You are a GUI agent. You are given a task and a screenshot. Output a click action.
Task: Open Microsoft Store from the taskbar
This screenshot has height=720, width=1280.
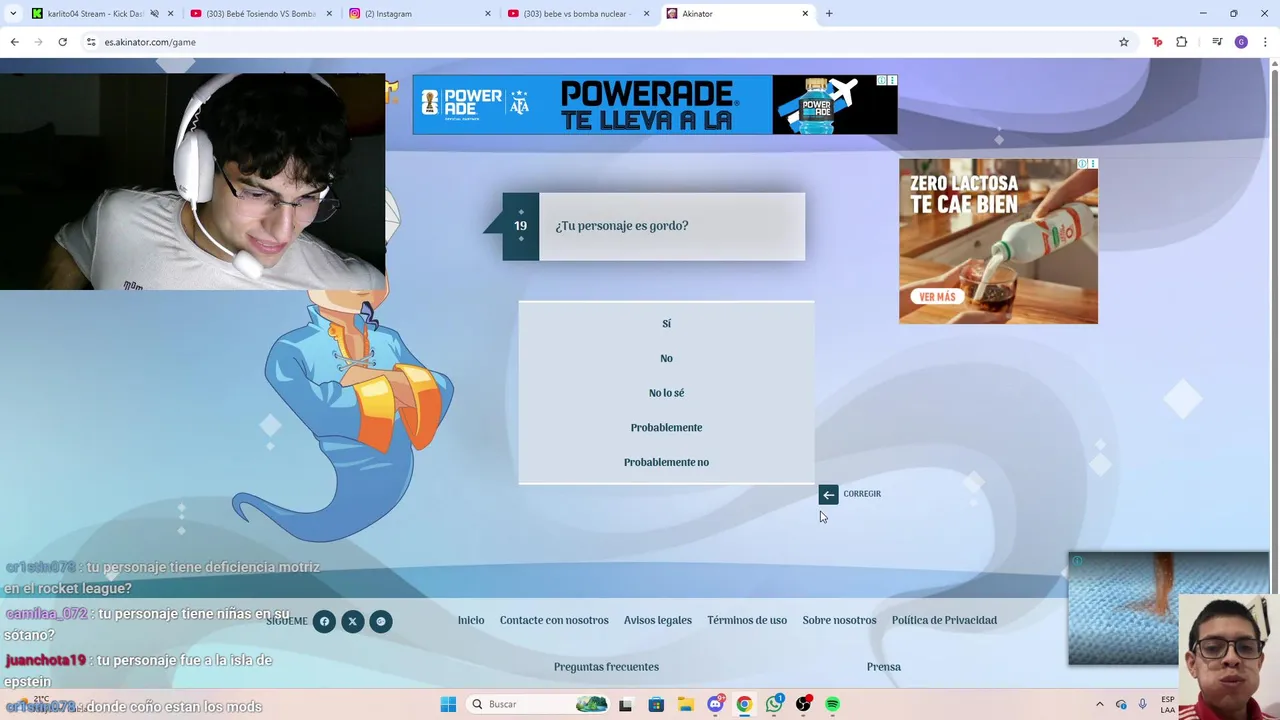click(x=656, y=704)
